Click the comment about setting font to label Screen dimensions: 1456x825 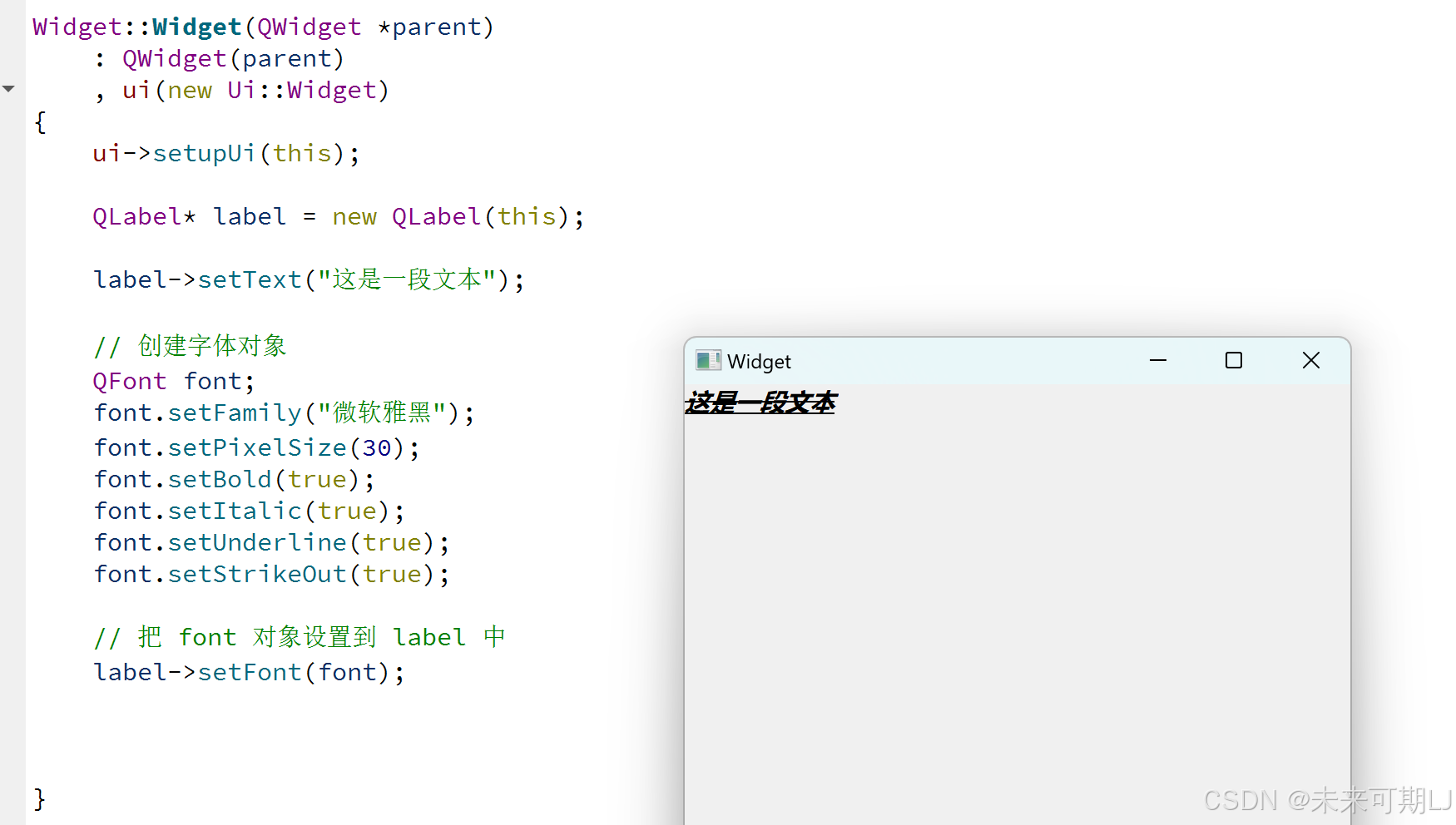(300, 637)
